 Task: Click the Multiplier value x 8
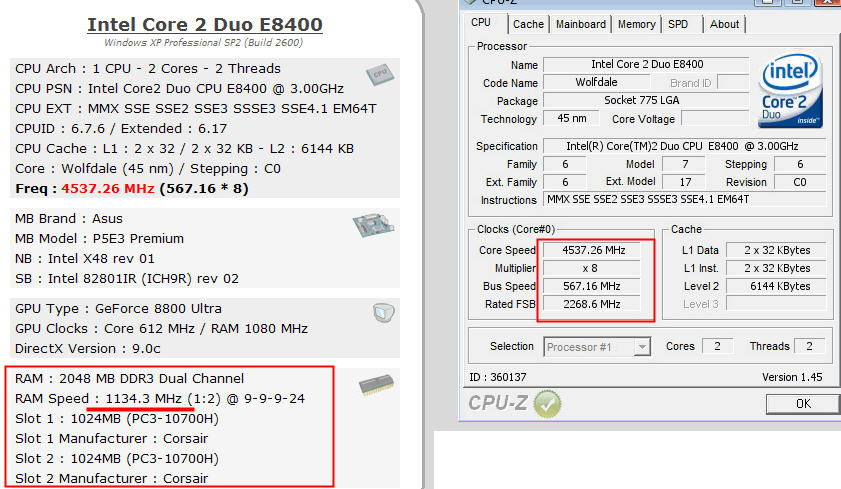coord(592,268)
